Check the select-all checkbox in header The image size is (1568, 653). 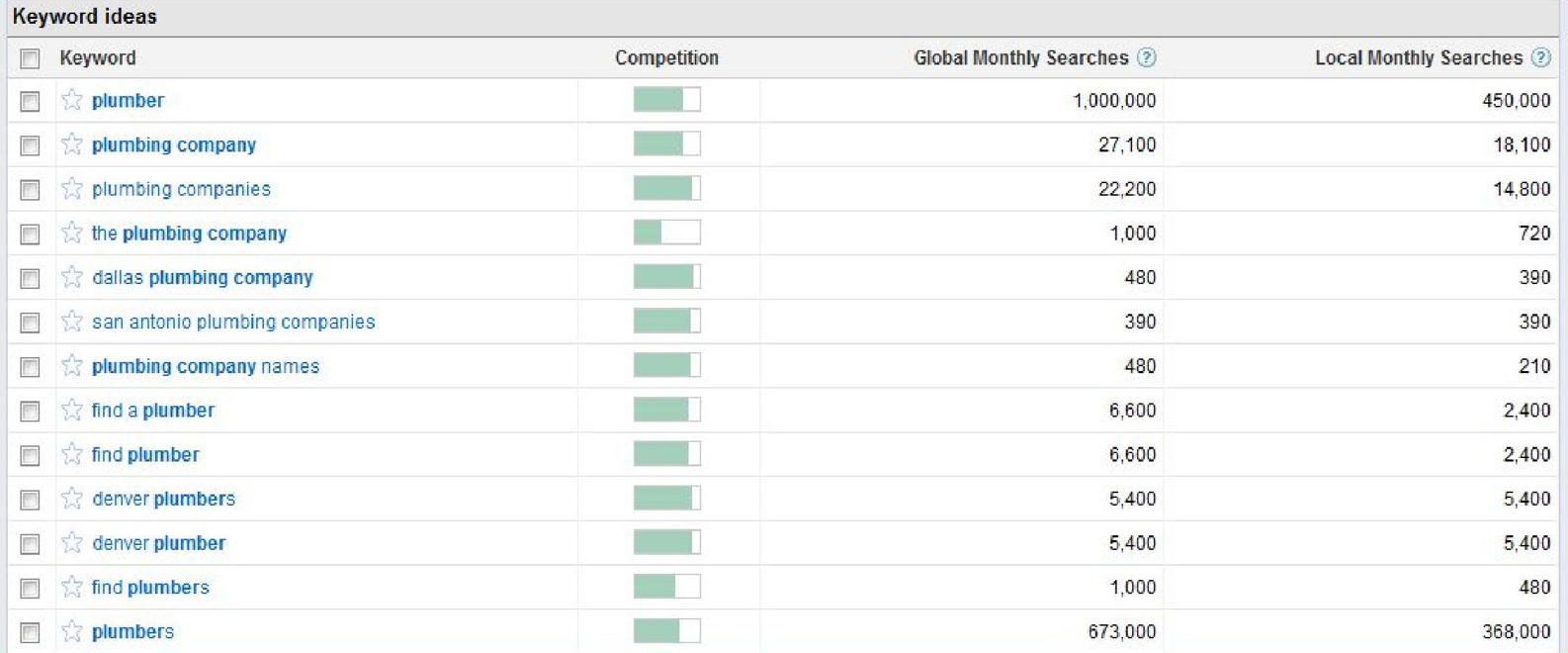(x=31, y=58)
